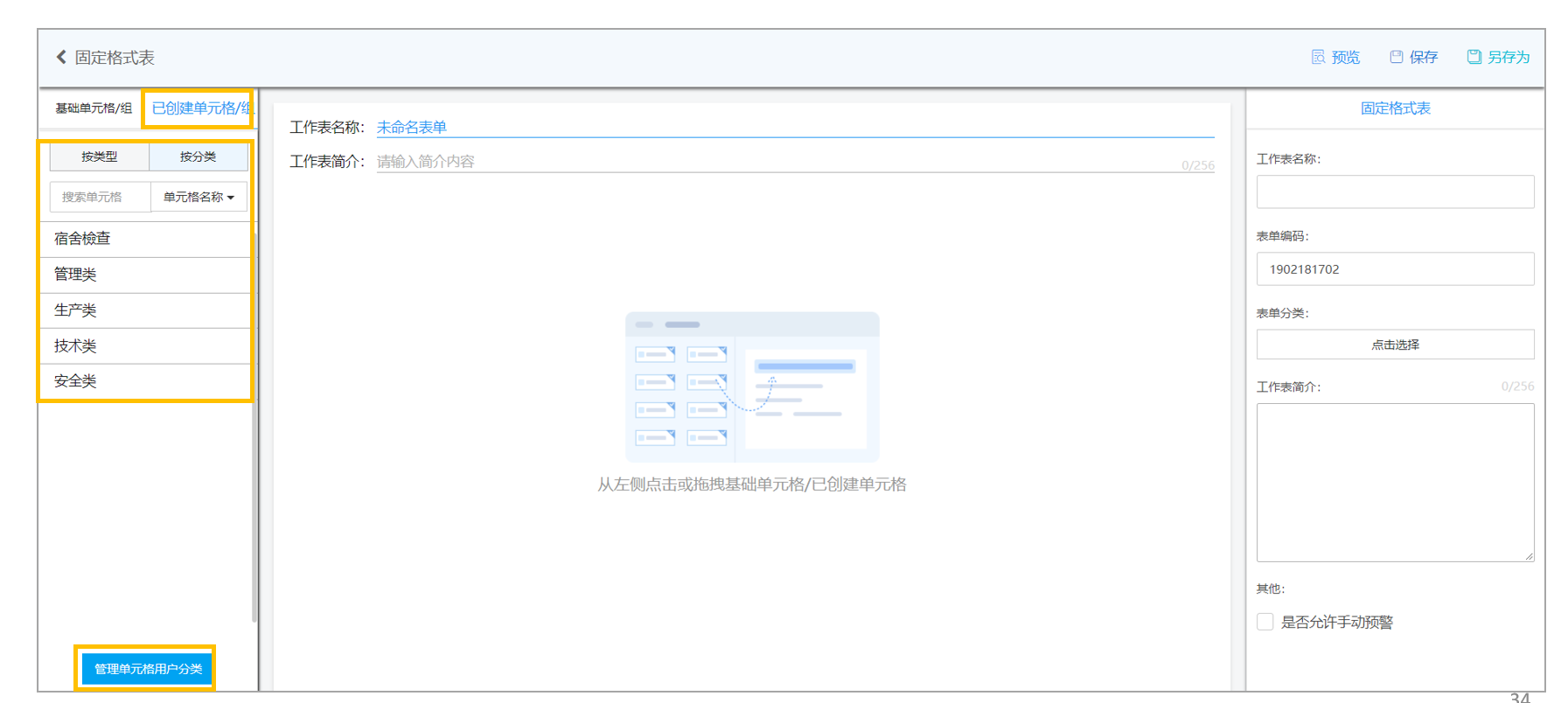The image size is (1568, 703).
Task: Select the 宿舍檢查 category row
Action: tap(145, 239)
